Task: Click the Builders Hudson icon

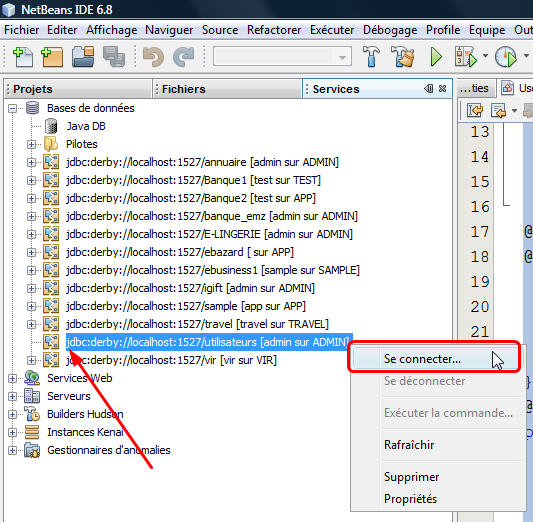Action: (32, 414)
